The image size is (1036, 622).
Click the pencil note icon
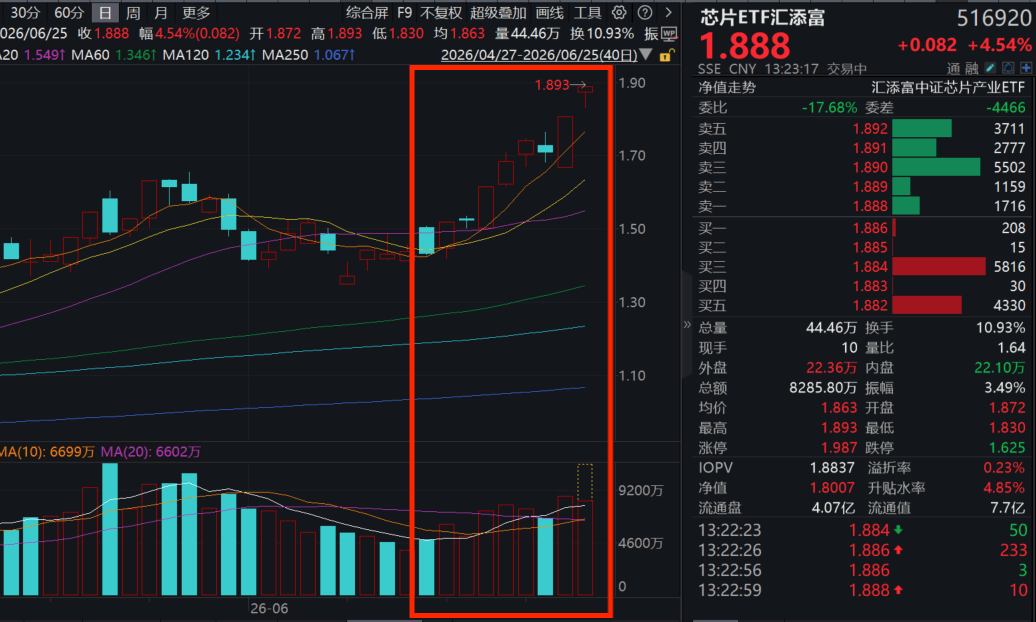(990, 68)
